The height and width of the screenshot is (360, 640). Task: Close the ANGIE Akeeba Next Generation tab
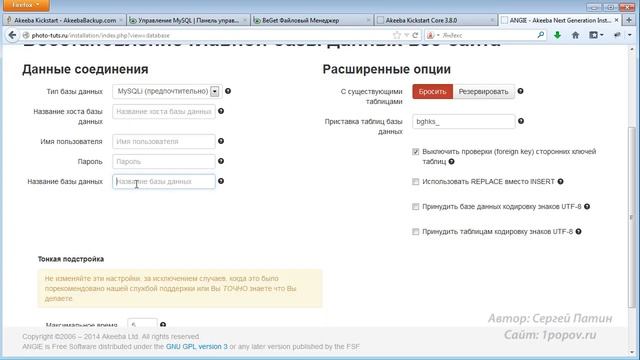coord(616,20)
